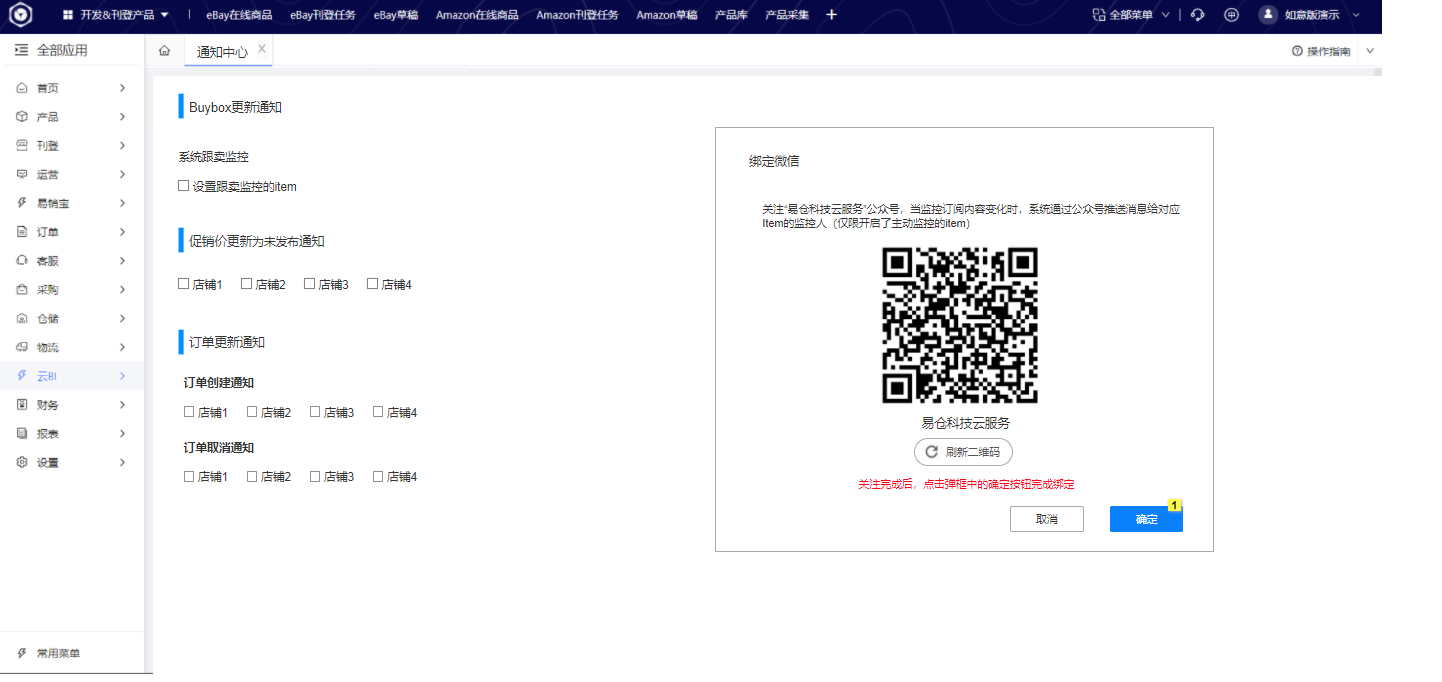Click the 常用菜单 label at sidebar bottom
The image size is (1442, 682).
58,654
